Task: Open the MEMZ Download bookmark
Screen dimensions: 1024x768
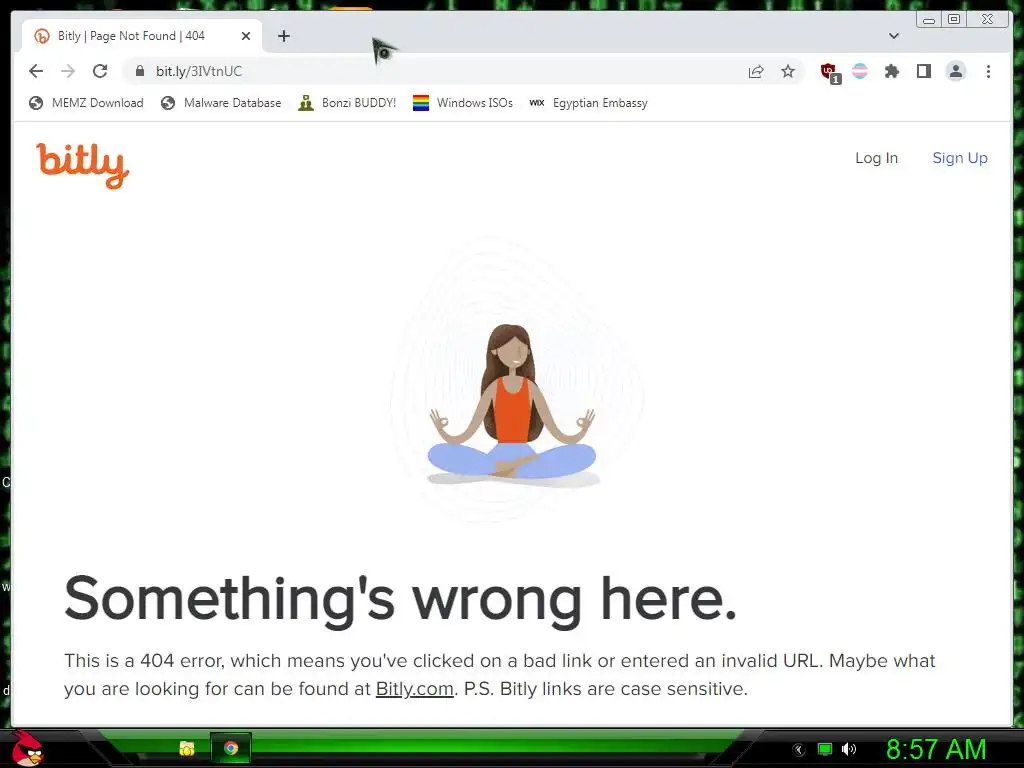Action: pyautogui.click(x=86, y=103)
